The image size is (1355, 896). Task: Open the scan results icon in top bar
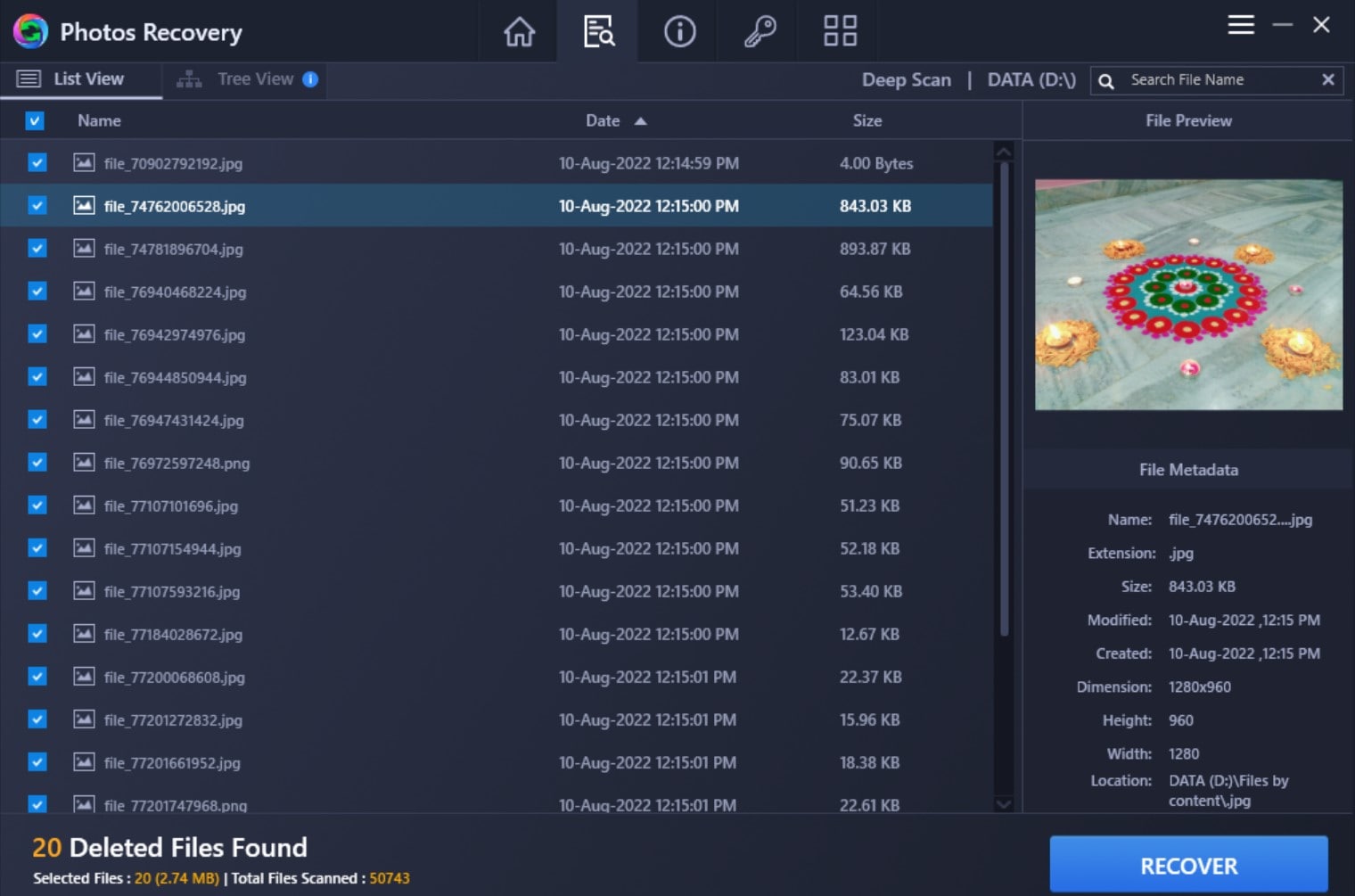(x=598, y=32)
